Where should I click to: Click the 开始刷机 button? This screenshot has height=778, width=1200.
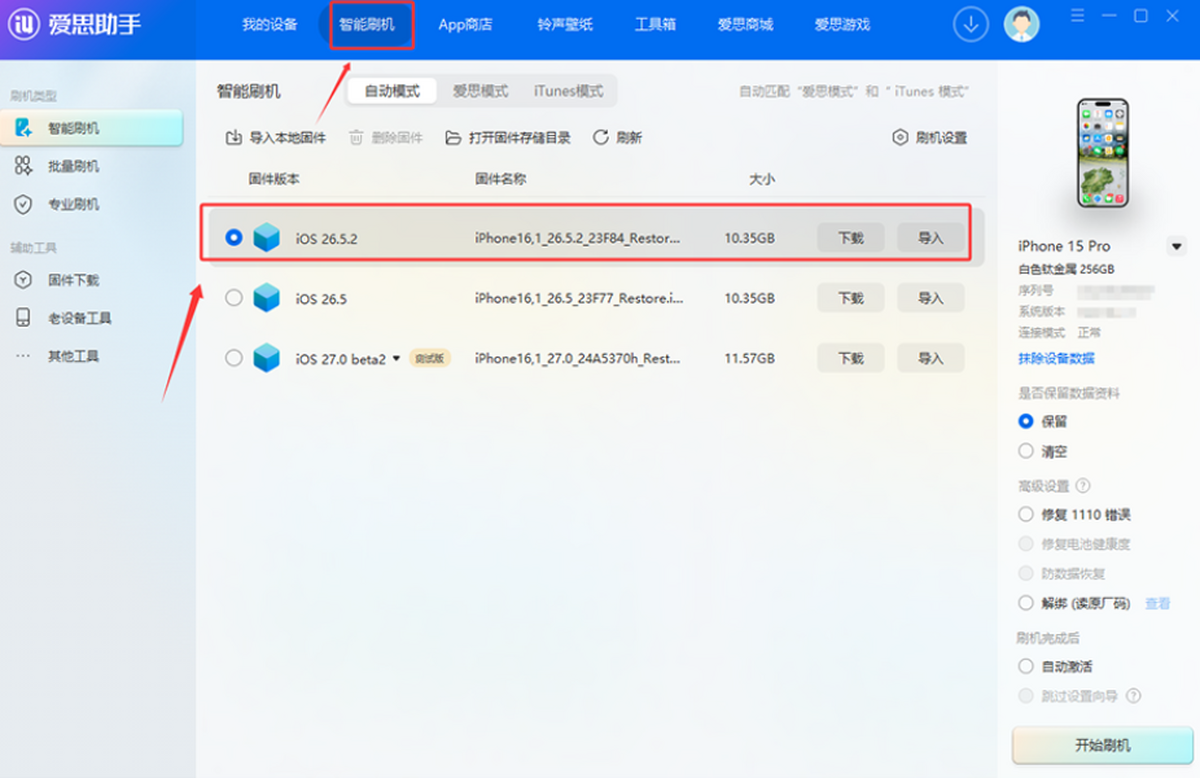(x=1103, y=746)
